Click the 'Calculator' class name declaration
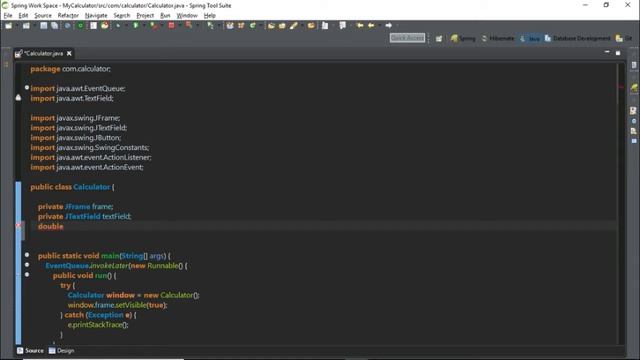 pyautogui.click(x=92, y=187)
